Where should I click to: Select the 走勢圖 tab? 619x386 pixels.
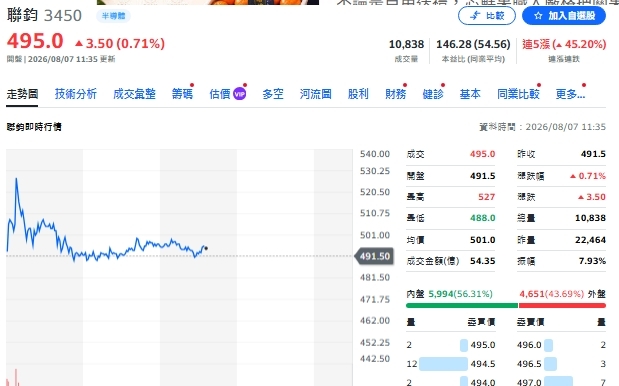click(22, 94)
